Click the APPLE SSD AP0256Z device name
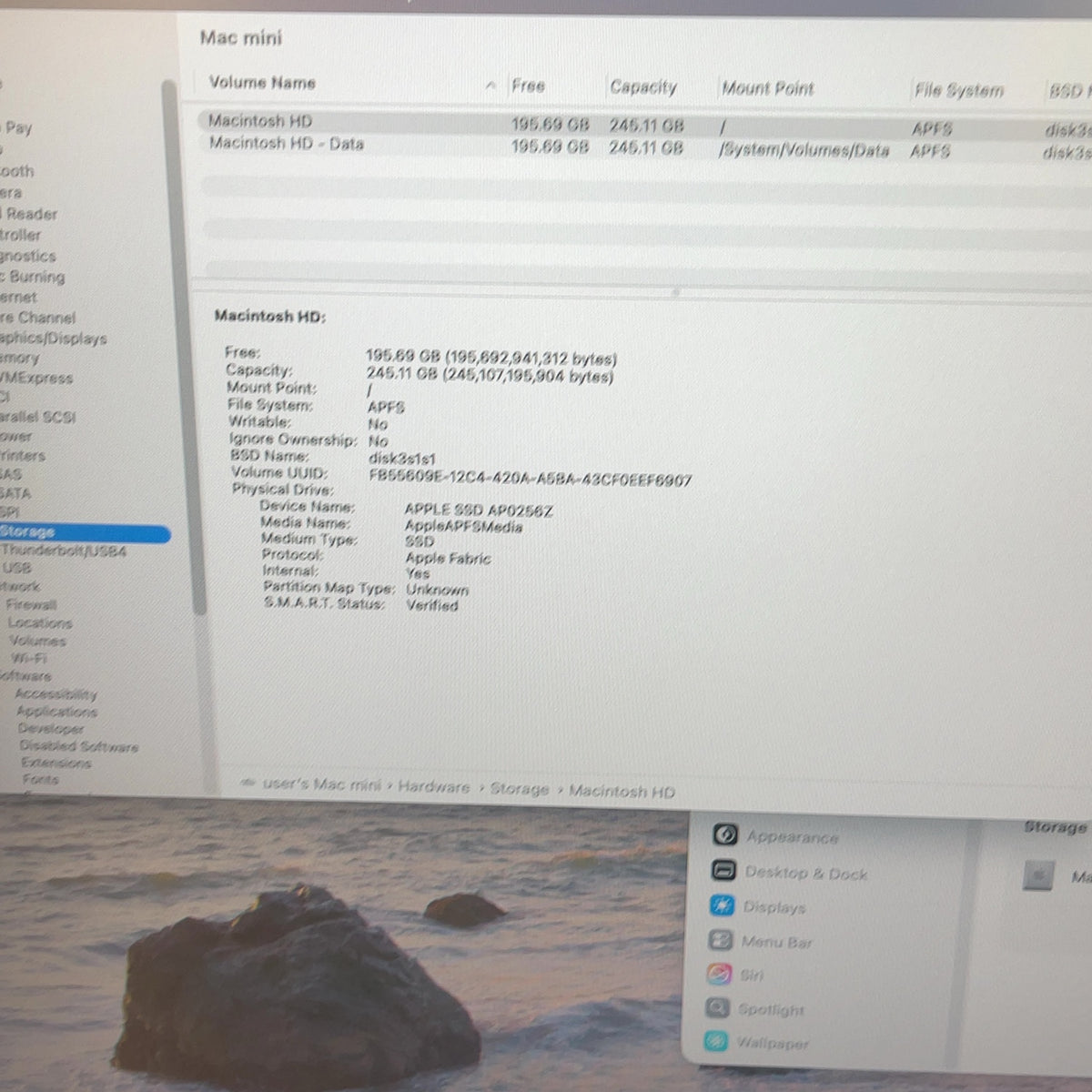This screenshot has height=1092, width=1092. click(x=479, y=511)
